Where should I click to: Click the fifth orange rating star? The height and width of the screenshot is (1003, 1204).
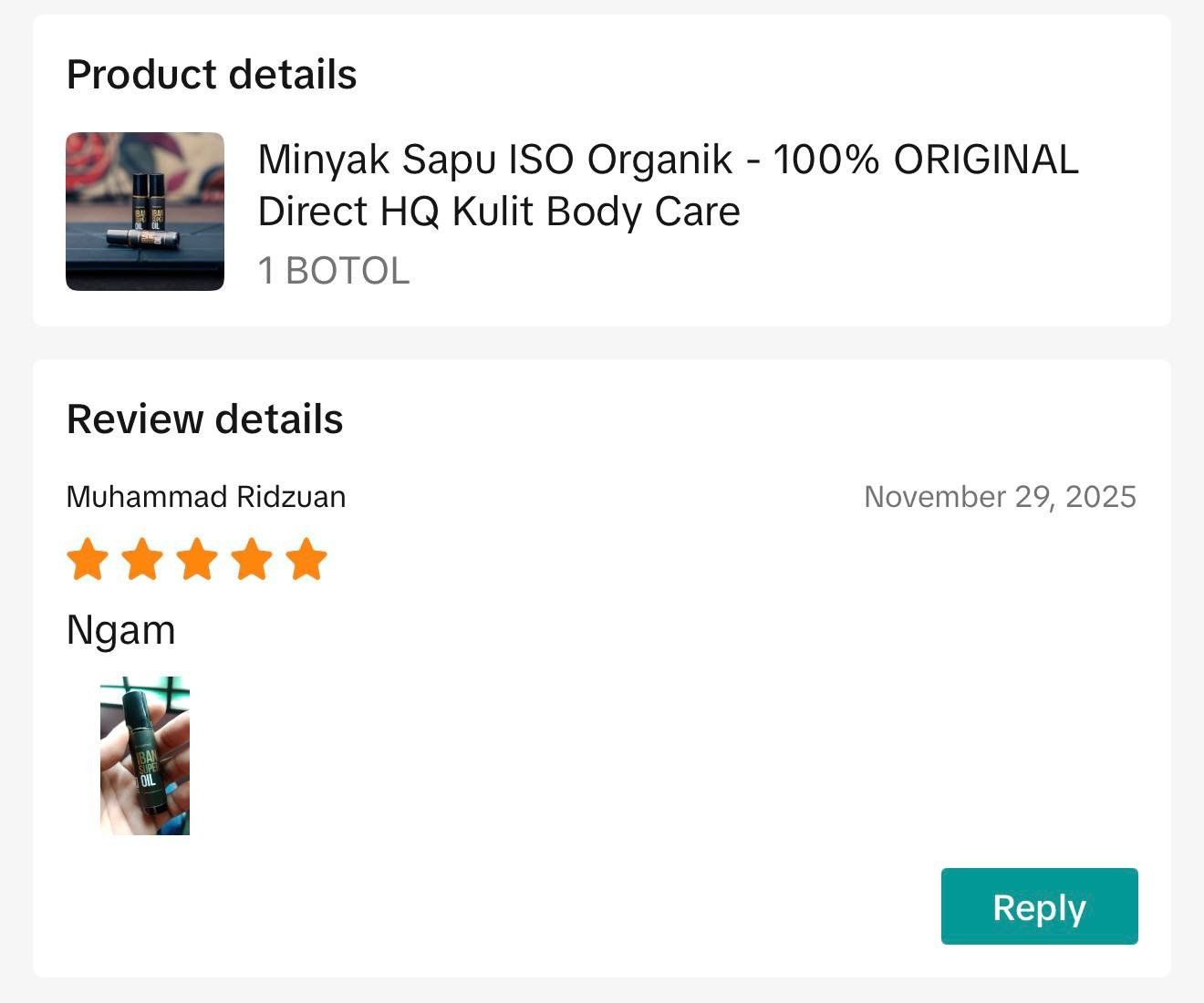(306, 559)
